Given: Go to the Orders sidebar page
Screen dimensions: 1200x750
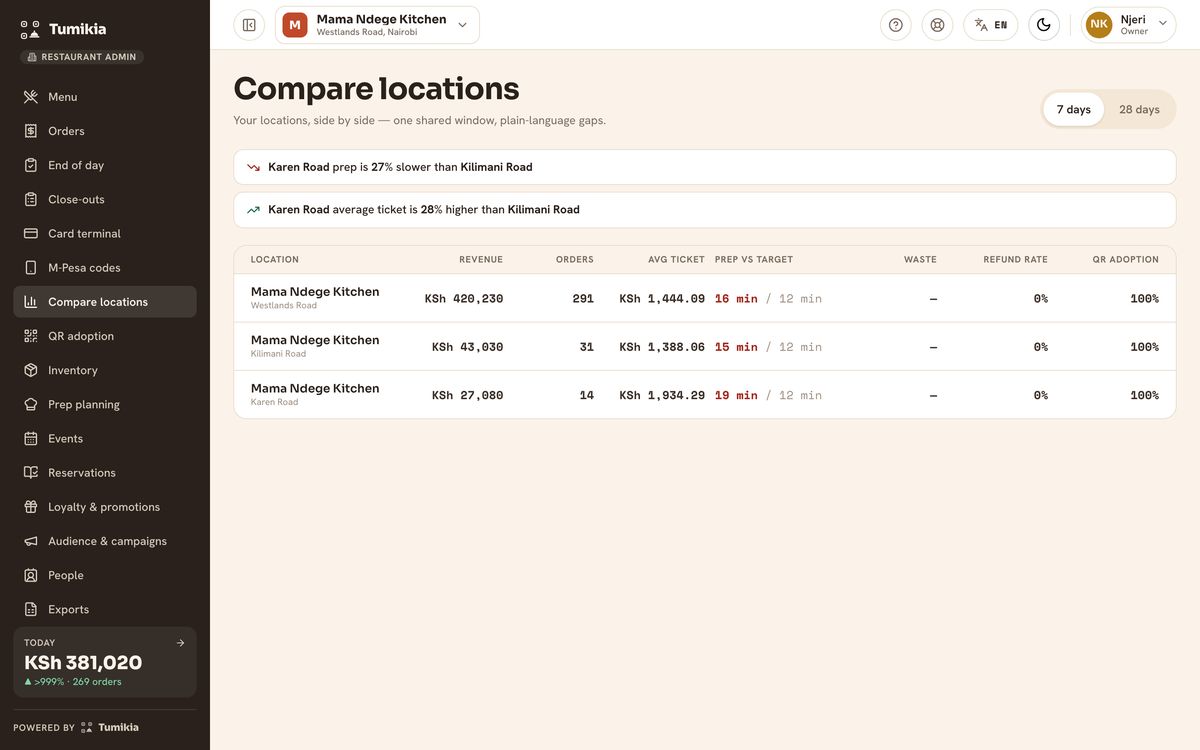Looking at the screenshot, I should click(105, 131).
